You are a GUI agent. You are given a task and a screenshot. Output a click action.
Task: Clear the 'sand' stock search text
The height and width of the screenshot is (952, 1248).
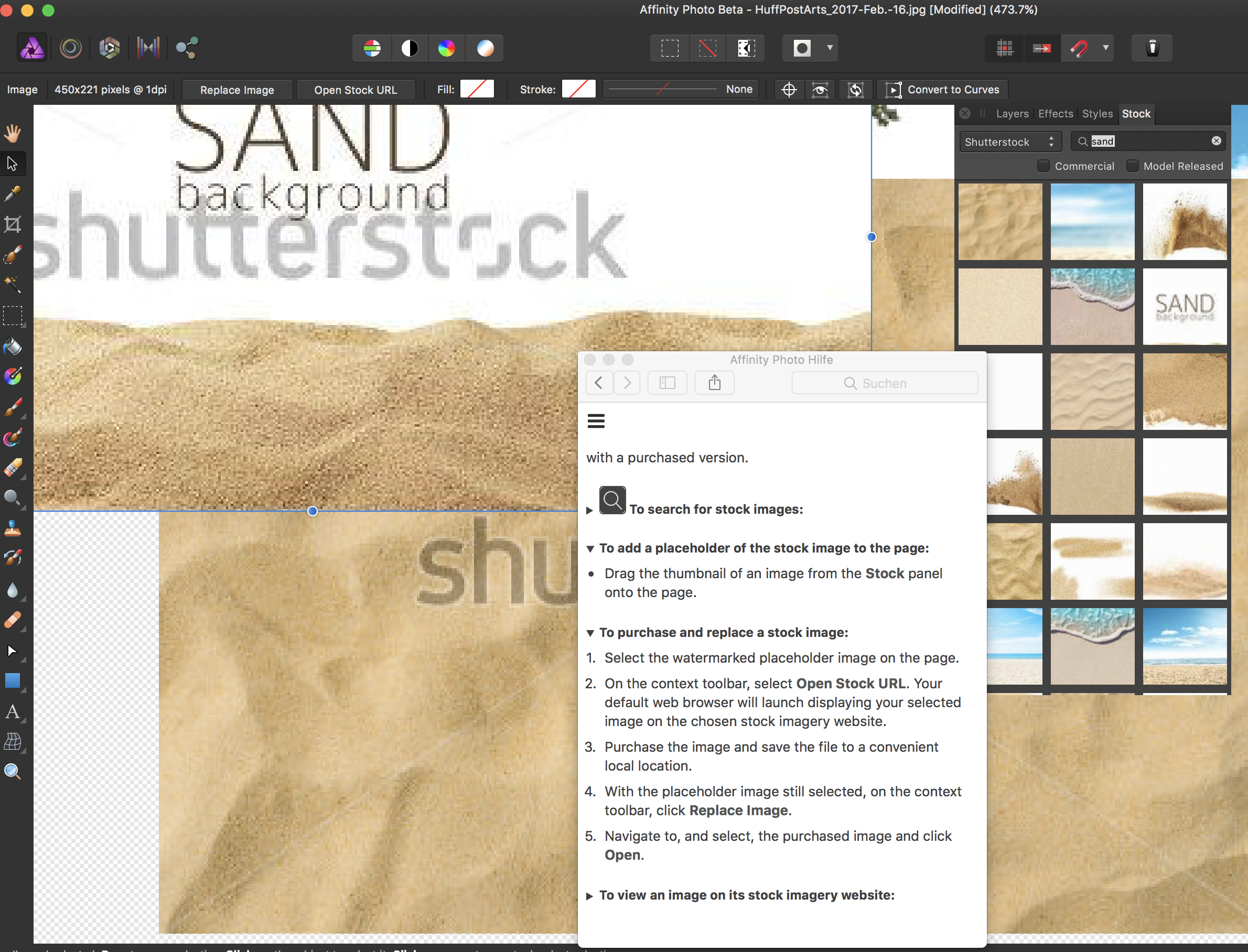click(1216, 140)
